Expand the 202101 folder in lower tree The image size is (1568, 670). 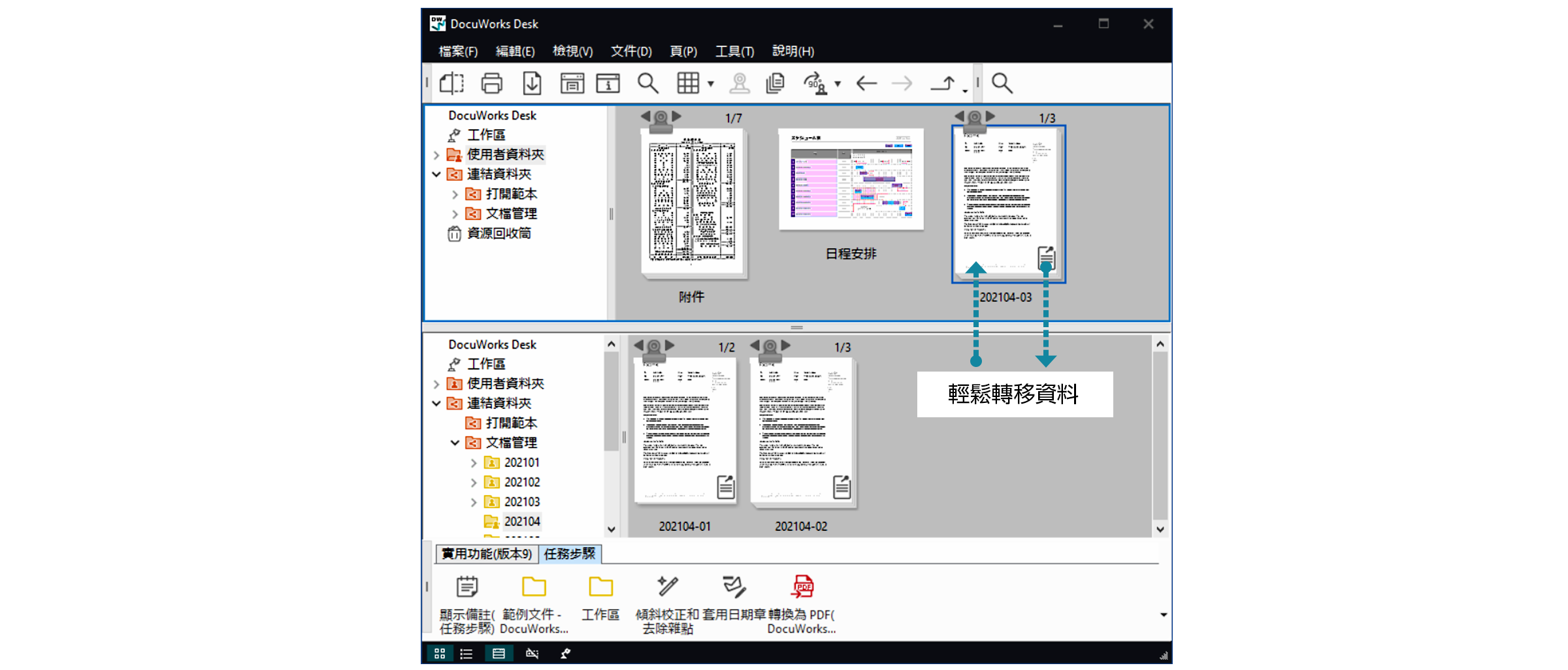click(x=474, y=463)
